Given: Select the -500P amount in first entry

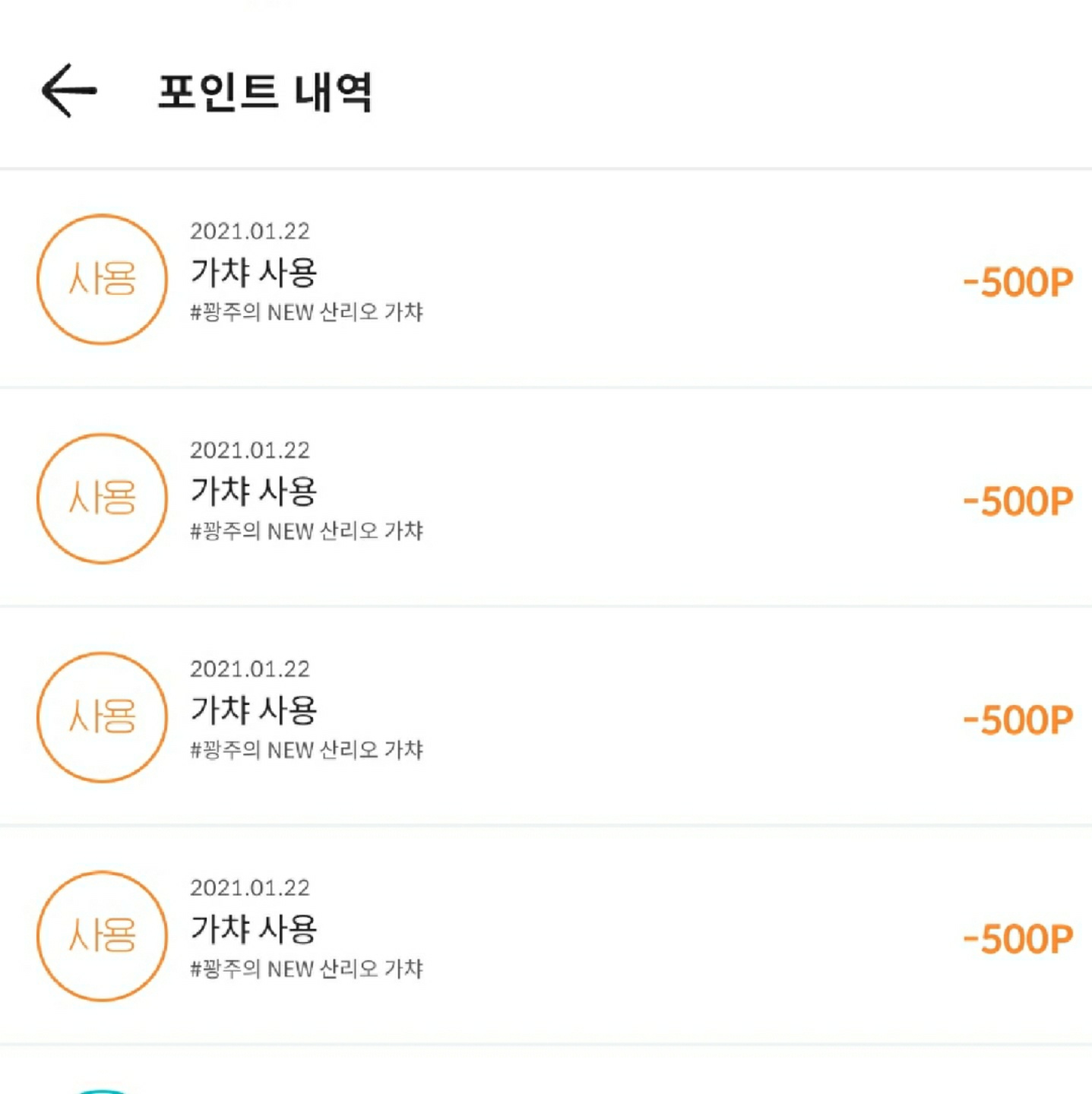Looking at the screenshot, I should 1018,282.
